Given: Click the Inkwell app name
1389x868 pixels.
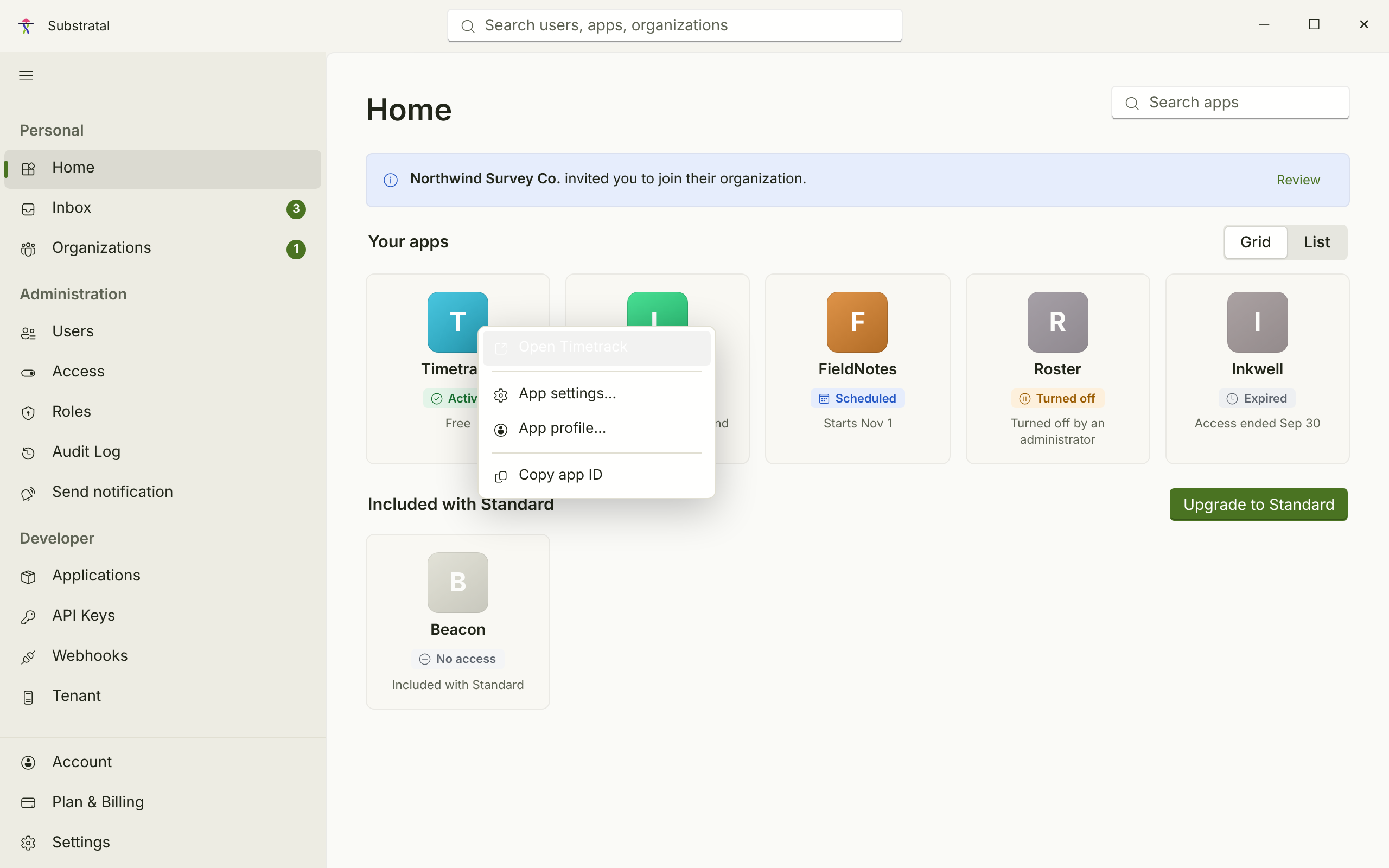Looking at the screenshot, I should coord(1257,369).
